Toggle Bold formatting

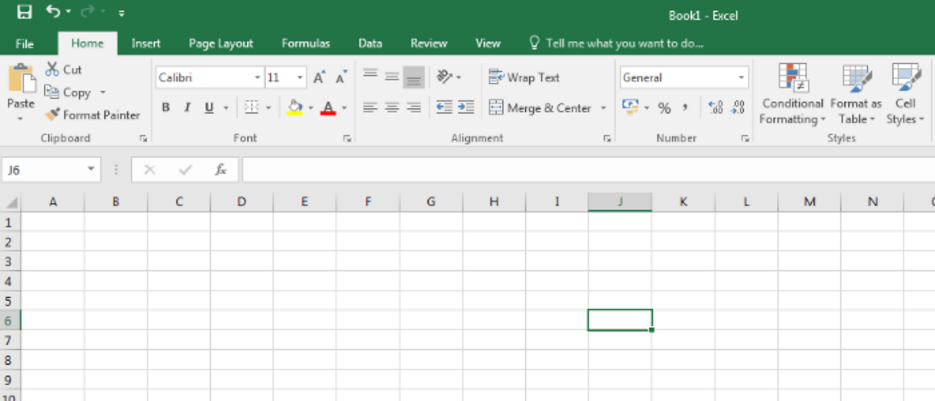pos(166,108)
